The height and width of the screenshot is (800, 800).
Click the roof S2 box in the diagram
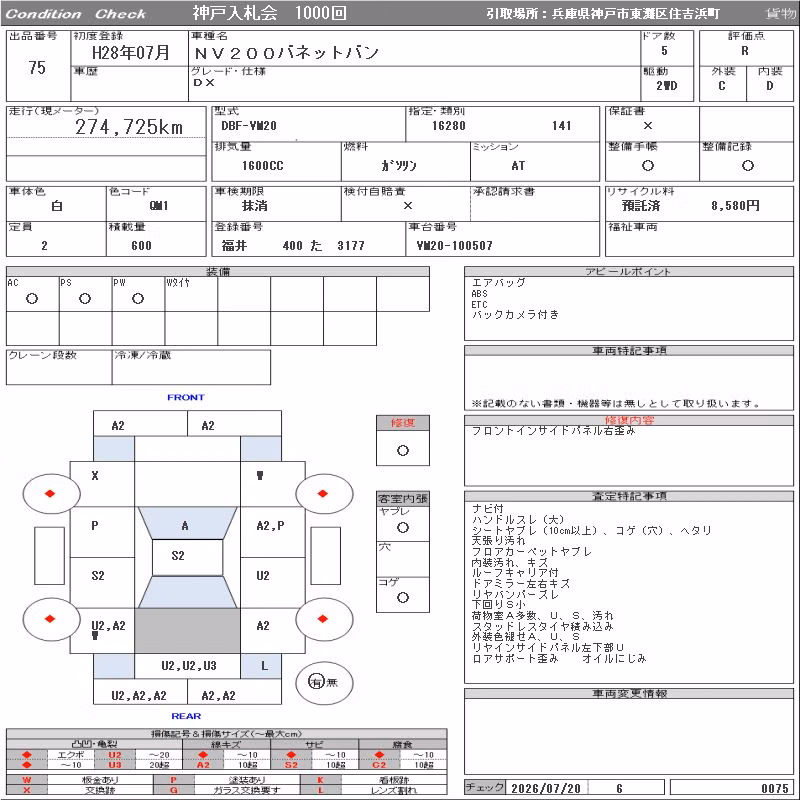(x=187, y=557)
